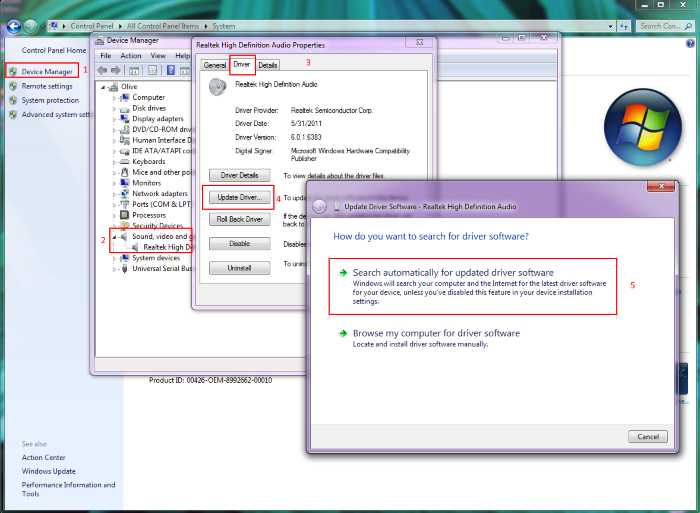Click the System devices category icon
700x513 pixels.
125,258
